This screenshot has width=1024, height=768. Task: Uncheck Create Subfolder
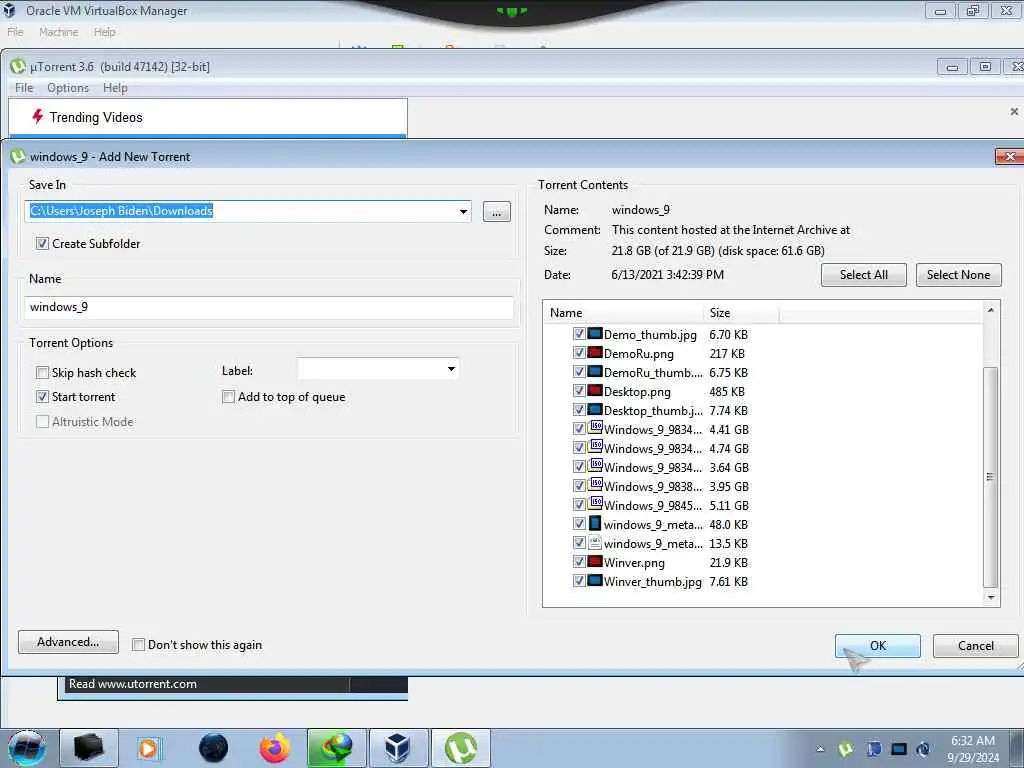42,244
